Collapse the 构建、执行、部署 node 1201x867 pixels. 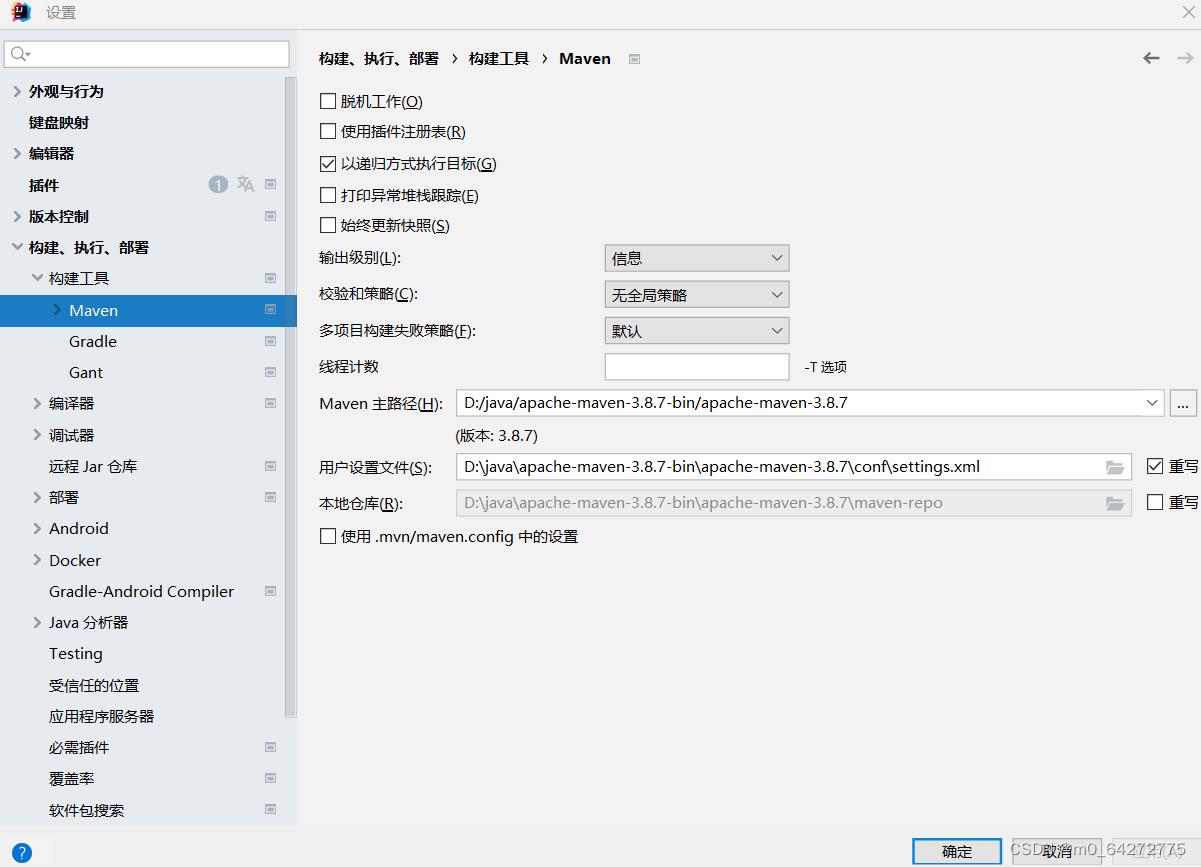[x=17, y=247]
